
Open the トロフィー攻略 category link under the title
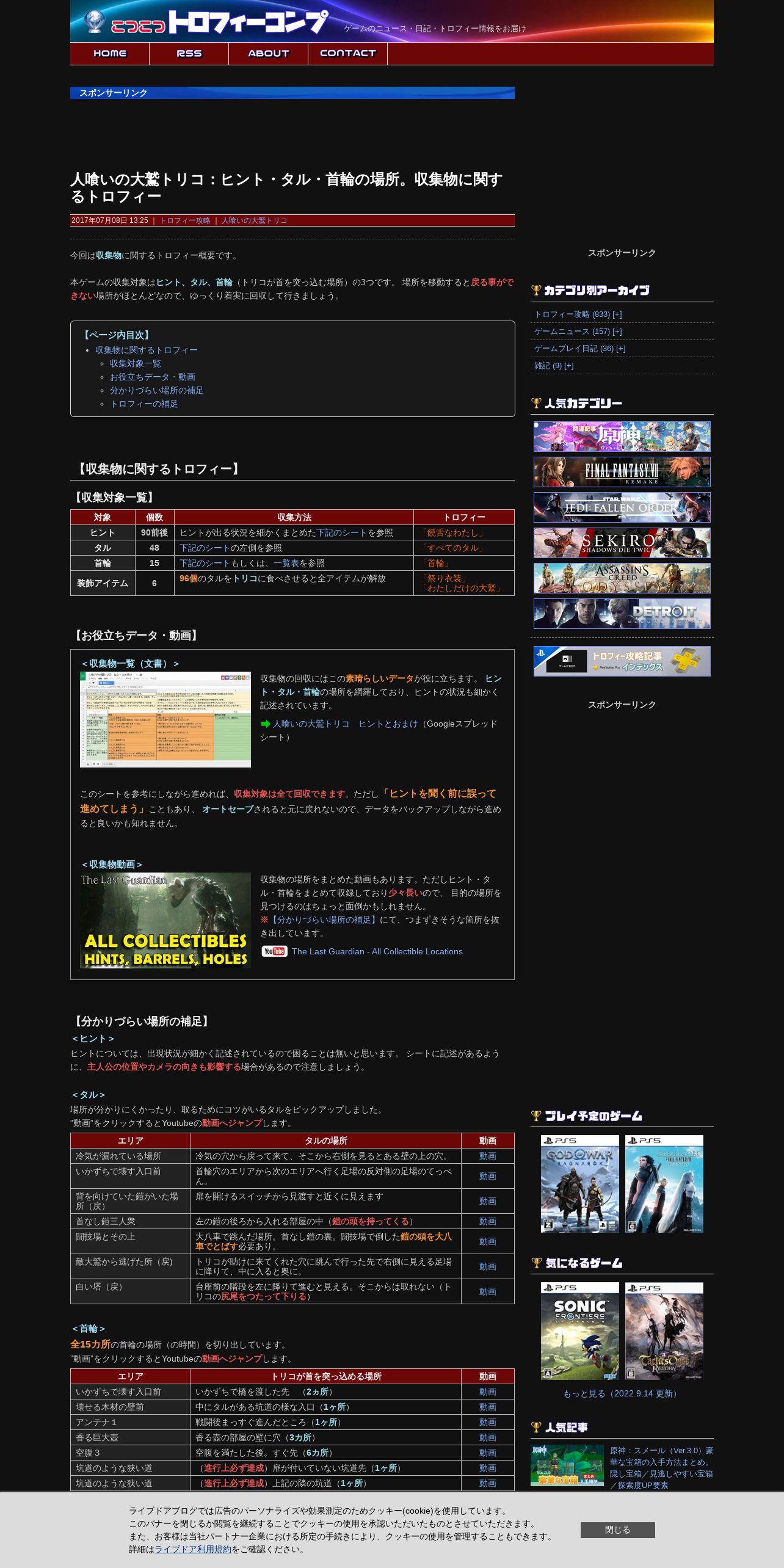pos(185,220)
